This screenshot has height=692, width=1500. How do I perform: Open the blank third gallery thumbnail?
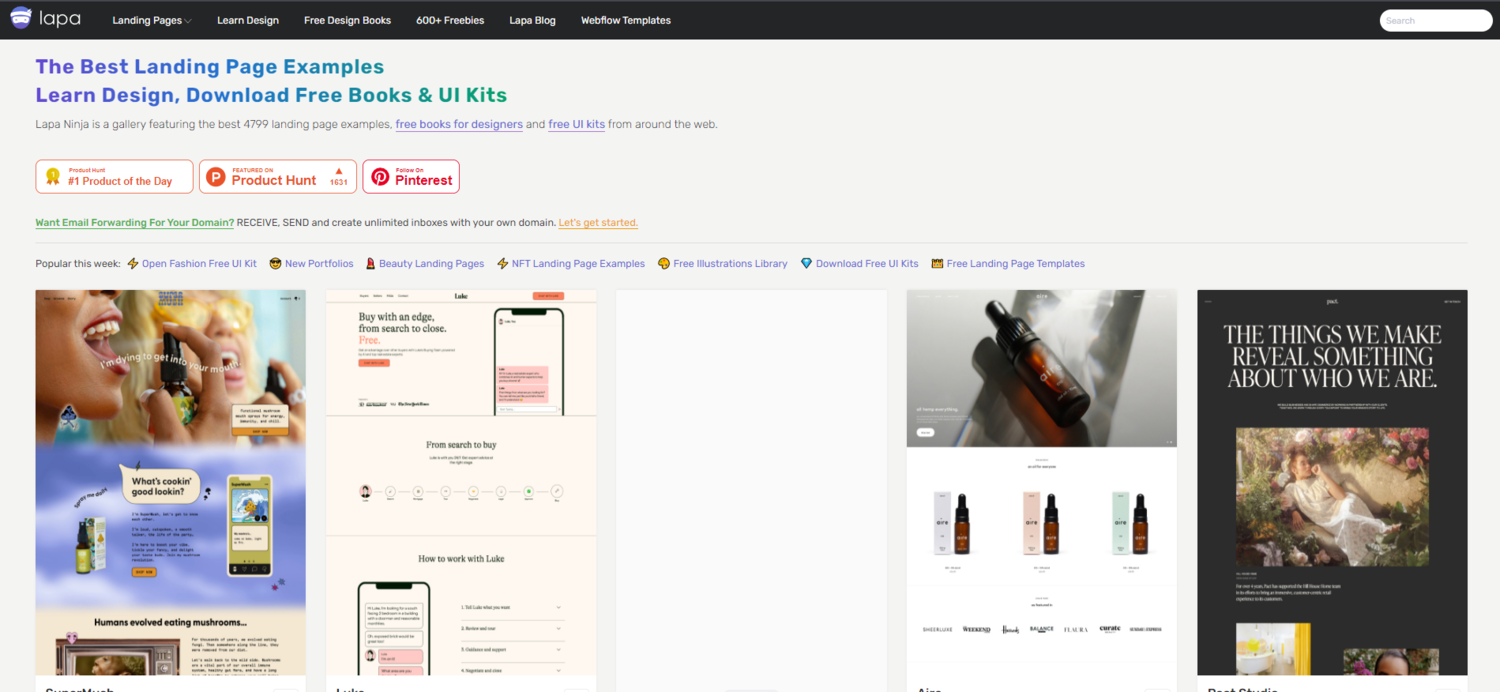tap(751, 482)
